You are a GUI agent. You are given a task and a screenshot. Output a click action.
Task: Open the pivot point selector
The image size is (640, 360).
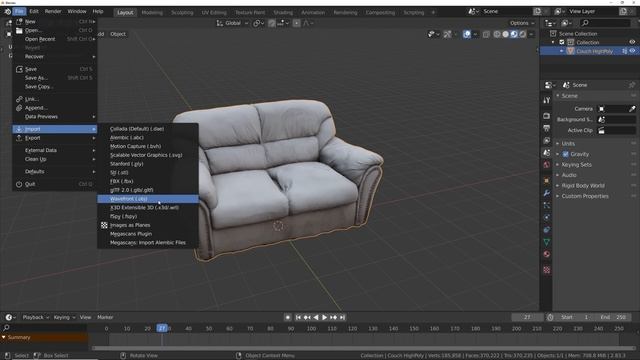click(x=258, y=23)
